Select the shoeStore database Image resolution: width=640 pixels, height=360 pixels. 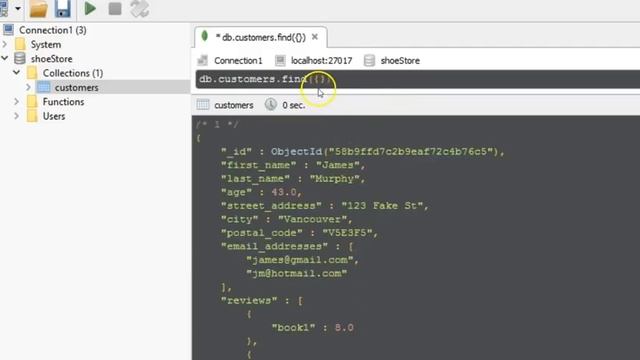[51, 59]
